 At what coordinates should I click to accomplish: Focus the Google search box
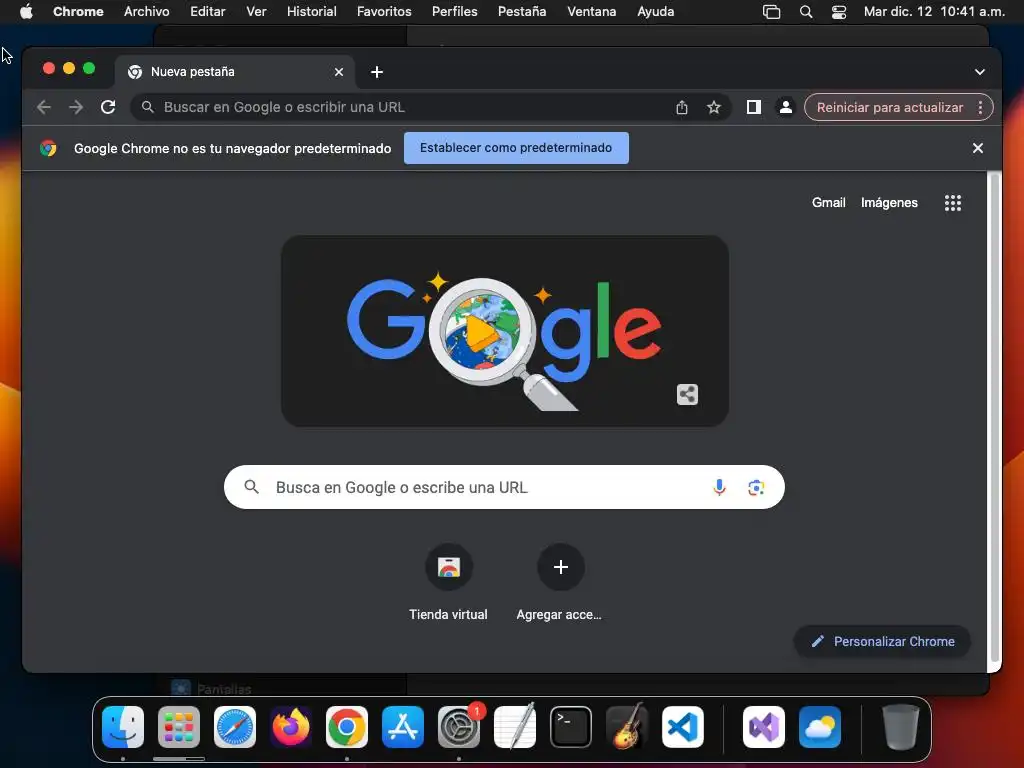point(504,487)
